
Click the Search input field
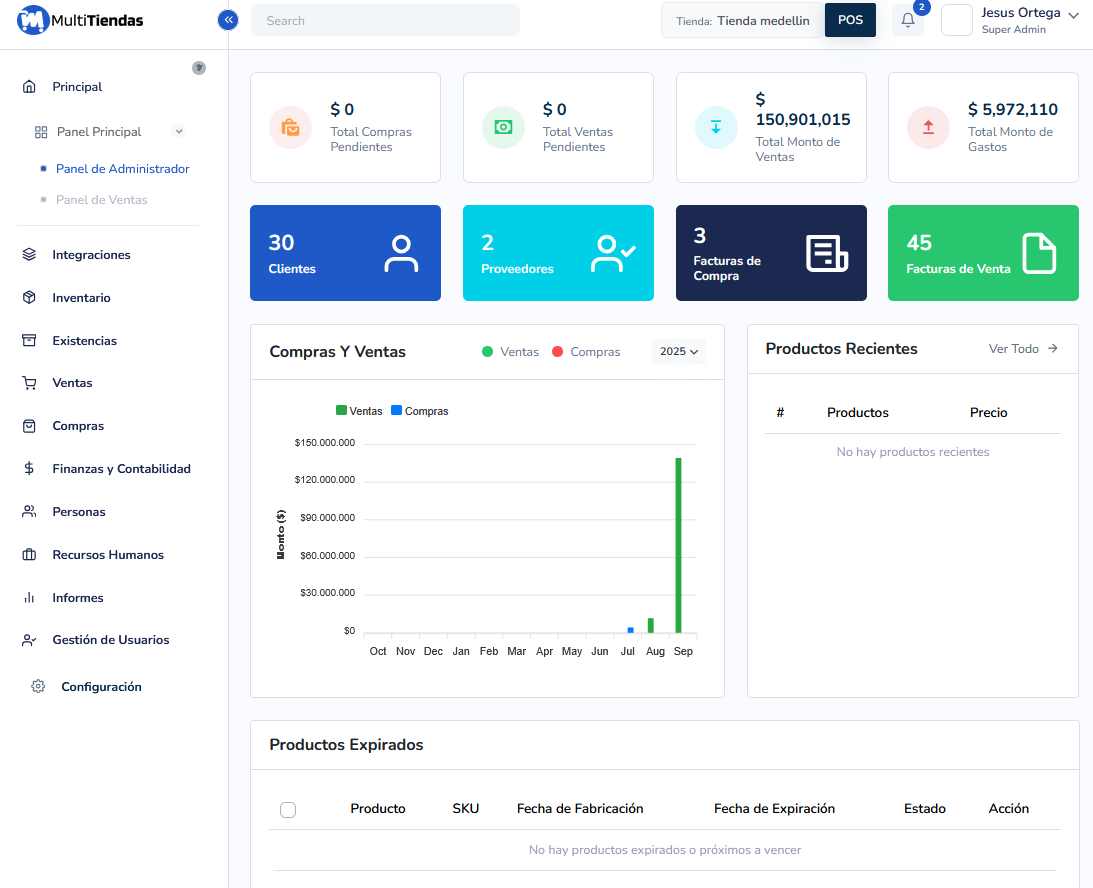point(385,20)
